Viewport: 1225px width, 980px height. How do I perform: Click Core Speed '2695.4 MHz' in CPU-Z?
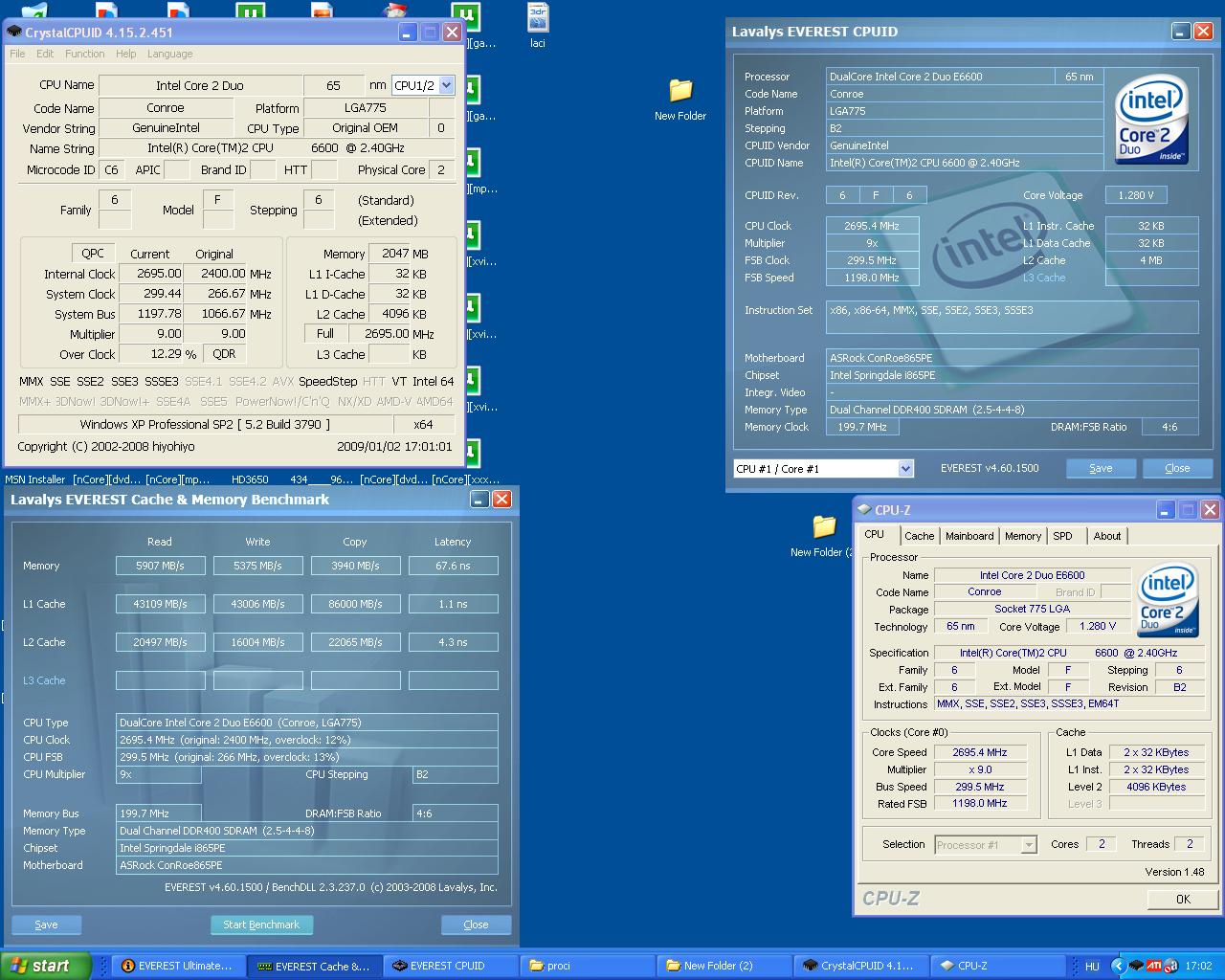tap(980, 752)
